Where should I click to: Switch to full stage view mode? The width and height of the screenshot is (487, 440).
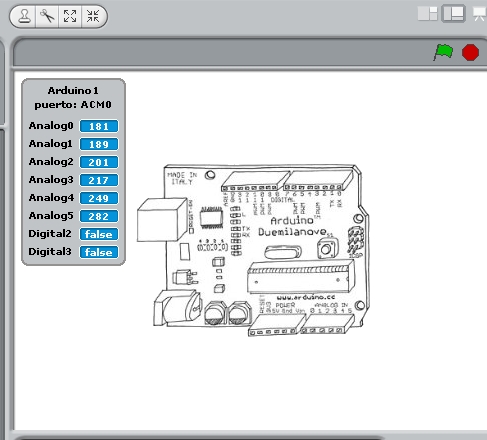point(453,14)
